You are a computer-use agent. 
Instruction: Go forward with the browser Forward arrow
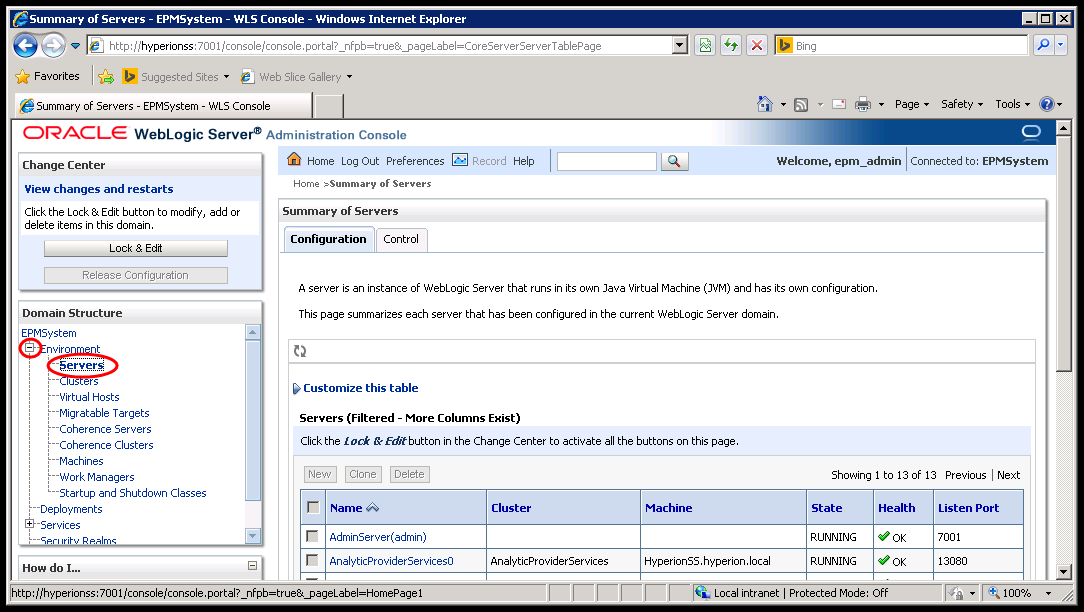(x=53, y=46)
